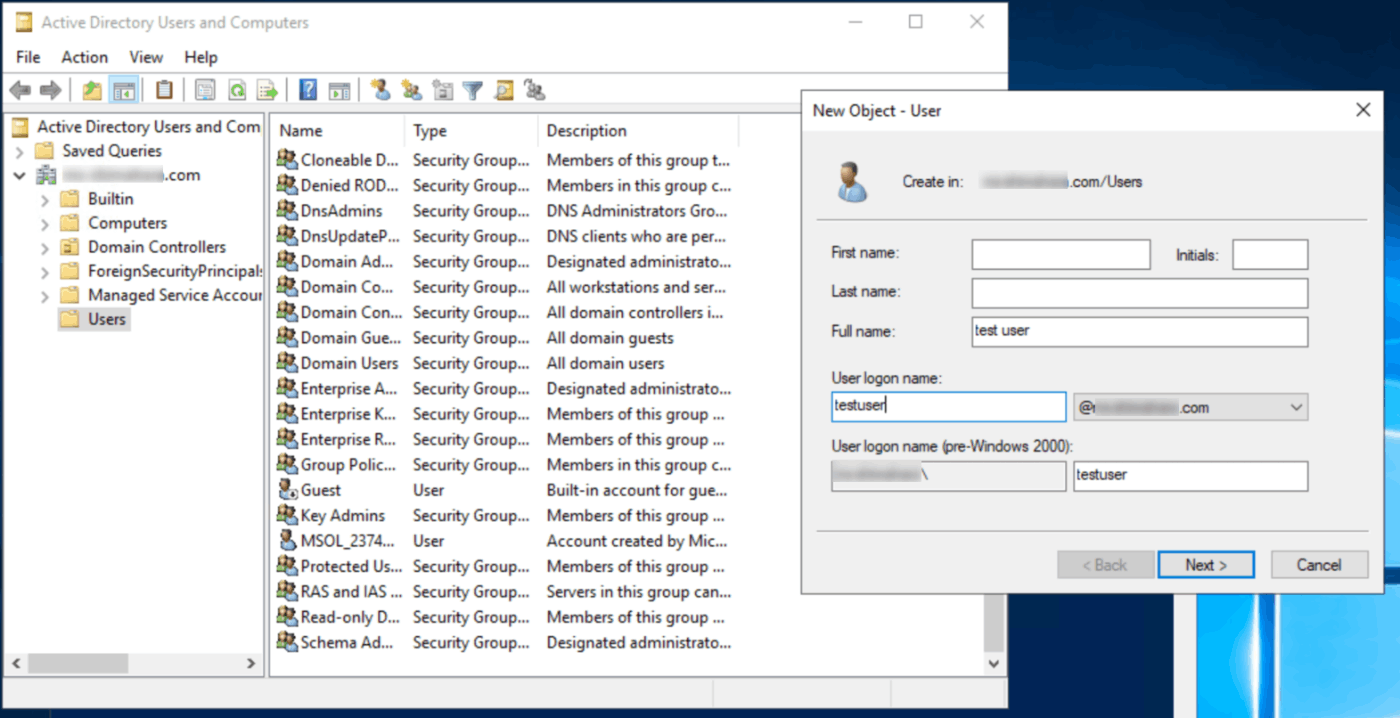Click the Next button in the dialog
Viewport: 1400px width, 718px height.
(1206, 565)
